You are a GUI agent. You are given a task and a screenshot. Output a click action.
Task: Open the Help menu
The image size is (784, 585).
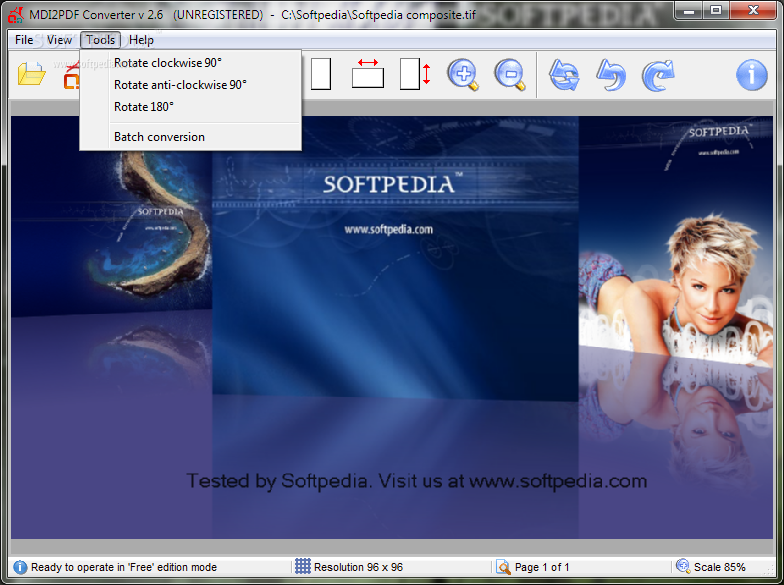tap(141, 40)
